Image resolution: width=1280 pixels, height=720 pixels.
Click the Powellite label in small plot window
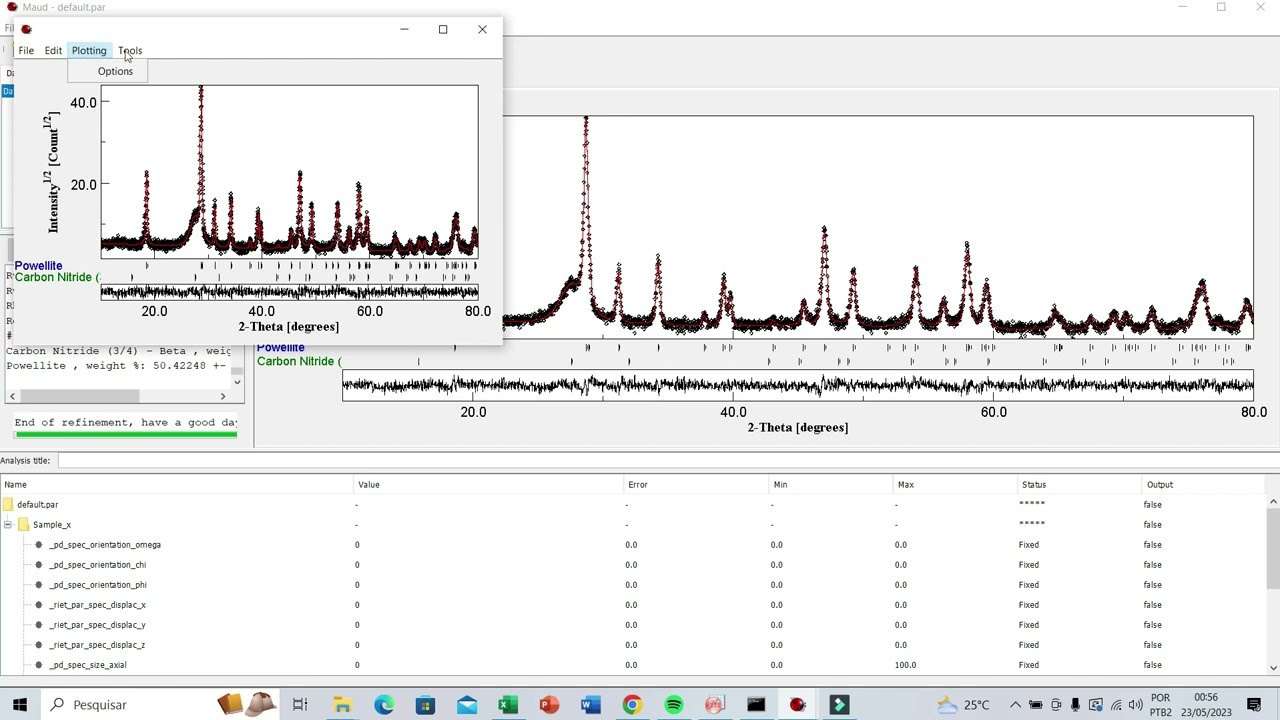tap(38, 265)
